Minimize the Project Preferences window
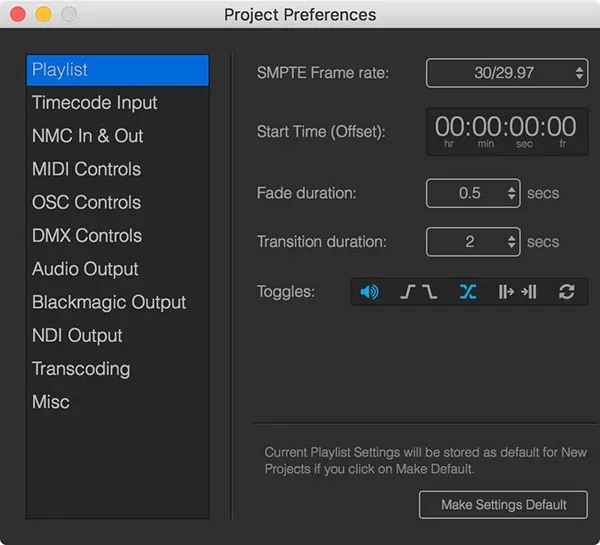This screenshot has width=600, height=545. 43,15
